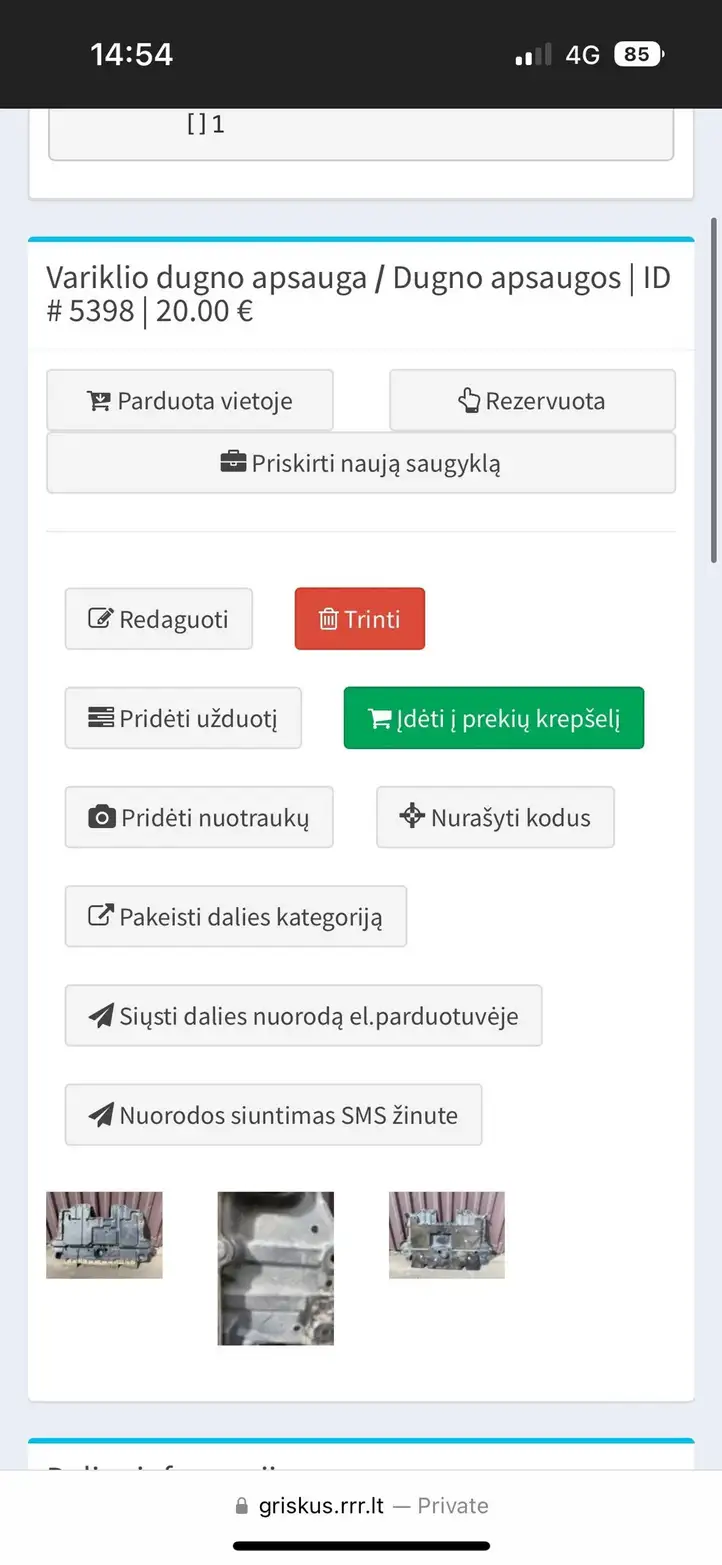Image resolution: width=722 pixels, height=1565 pixels.
Task: Click the cart icon on Parduota vietoje
Action: [99, 401]
